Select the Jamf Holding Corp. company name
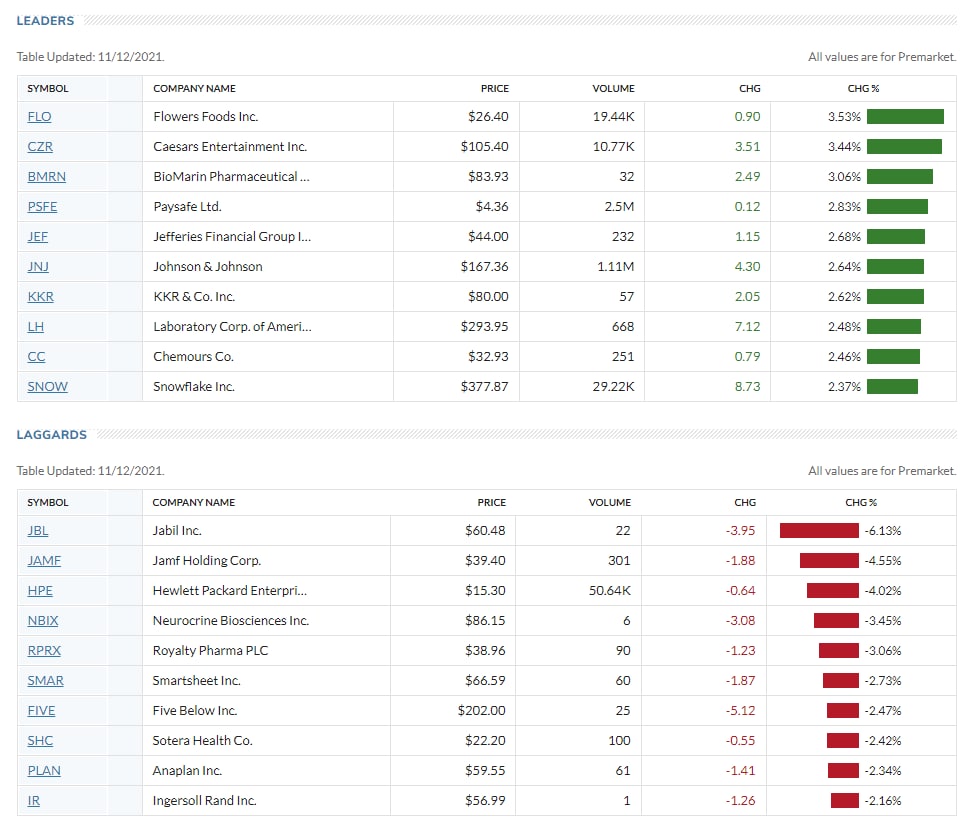The height and width of the screenshot is (829, 972). (x=206, y=561)
